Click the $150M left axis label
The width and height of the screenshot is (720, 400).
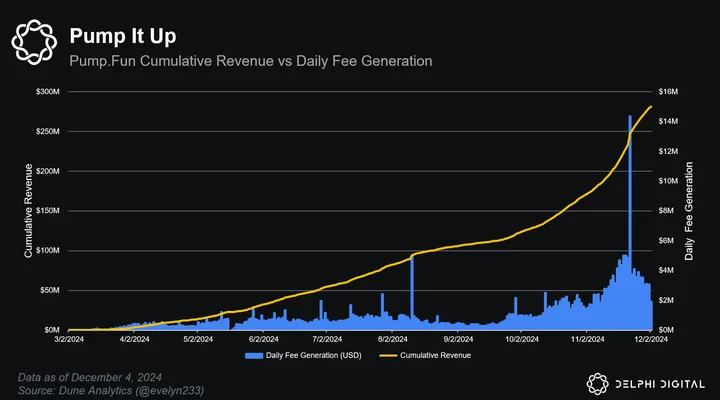pyautogui.click(x=48, y=211)
